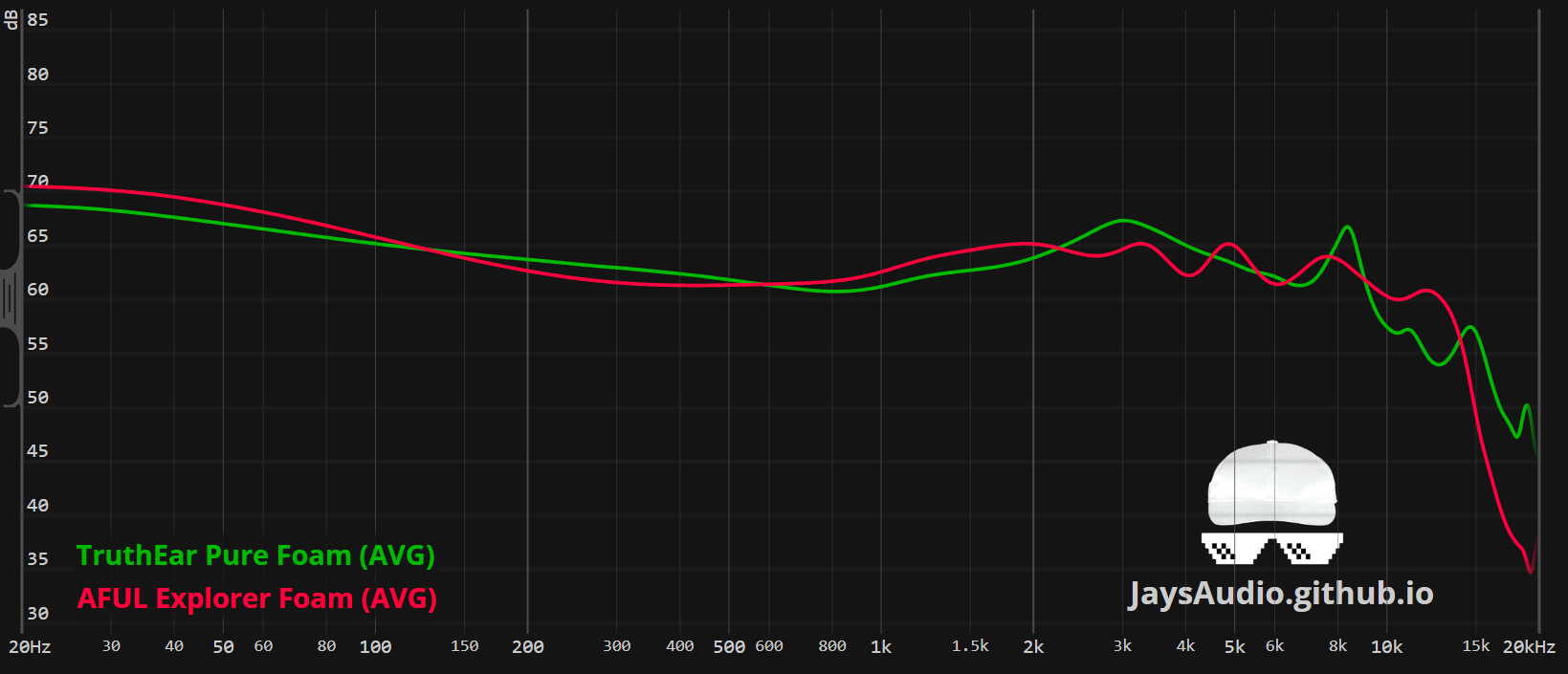Select the AFUL Explorer Foam (AVG) legend label
The image size is (1568, 674).
(x=256, y=598)
